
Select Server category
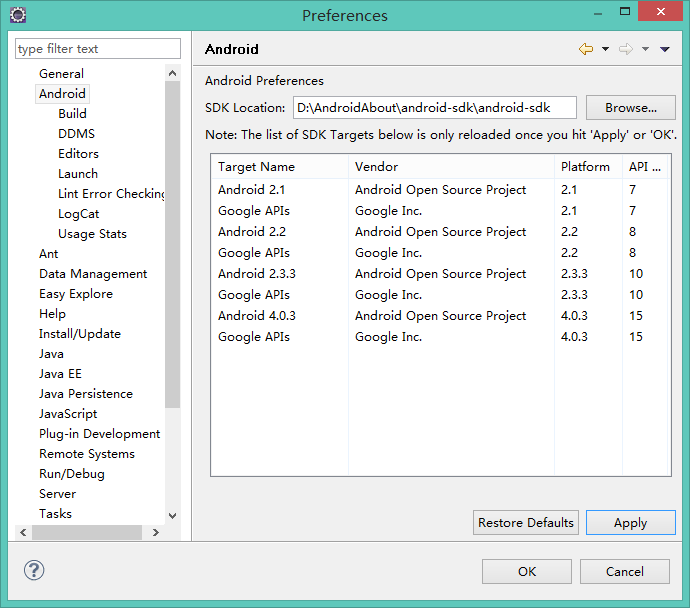[x=57, y=494]
